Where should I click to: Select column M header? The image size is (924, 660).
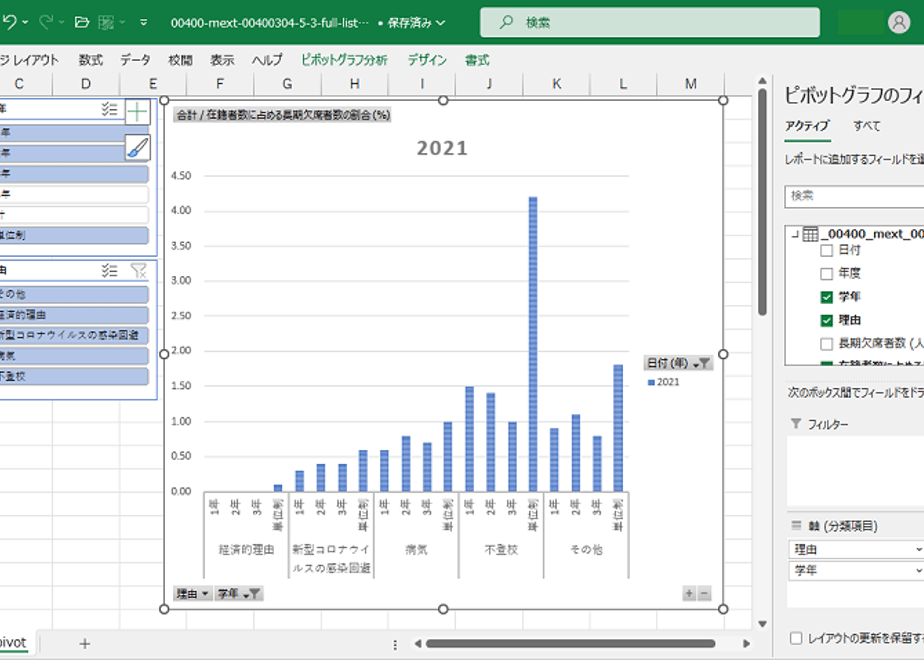pyautogui.click(x=691, y=84)
